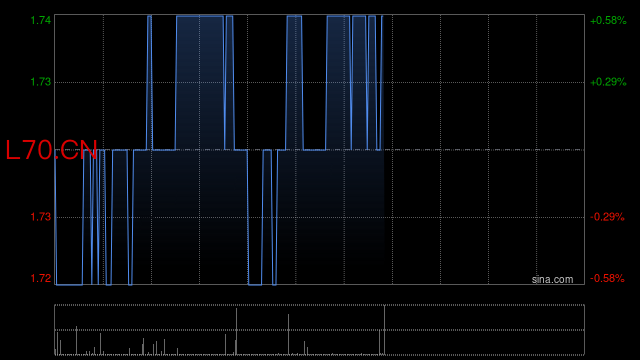
Task: Click the L70.CN ticker symbol
Action: pyautogui.click(x=51, y=150)
